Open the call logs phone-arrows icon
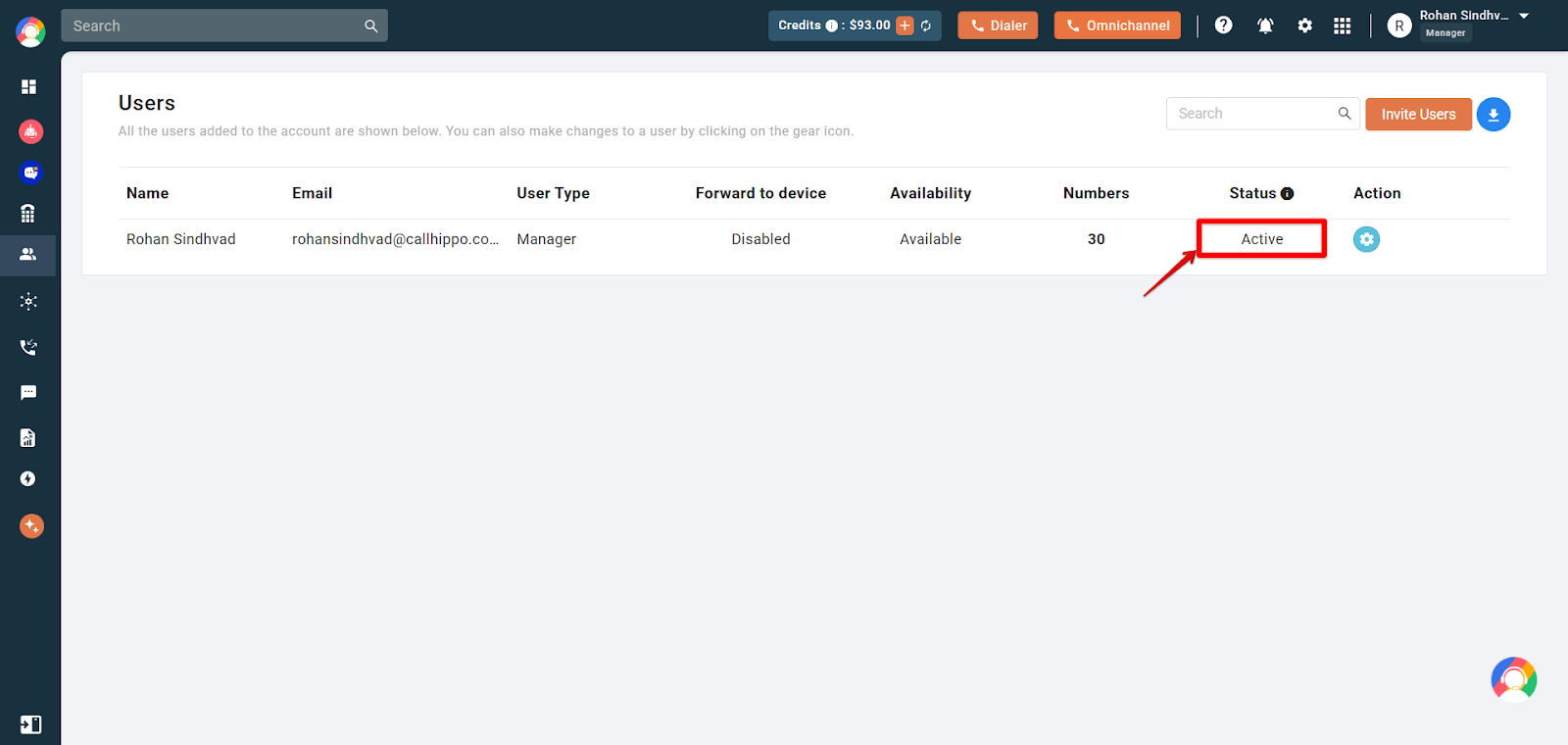Screen dimensions: 1568x745 click(28, 347)
